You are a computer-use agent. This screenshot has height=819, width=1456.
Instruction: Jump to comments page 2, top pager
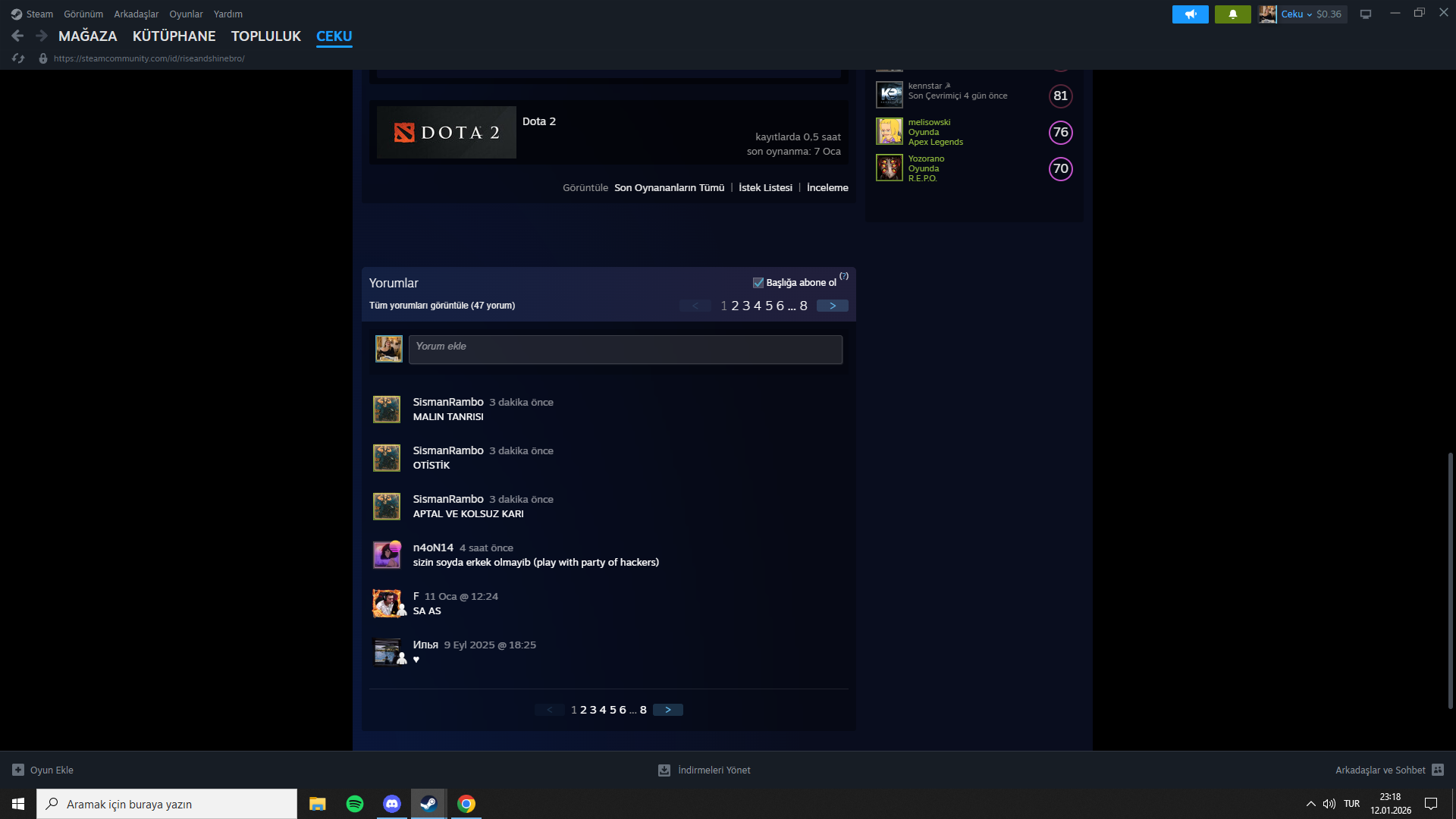(735, 306)
